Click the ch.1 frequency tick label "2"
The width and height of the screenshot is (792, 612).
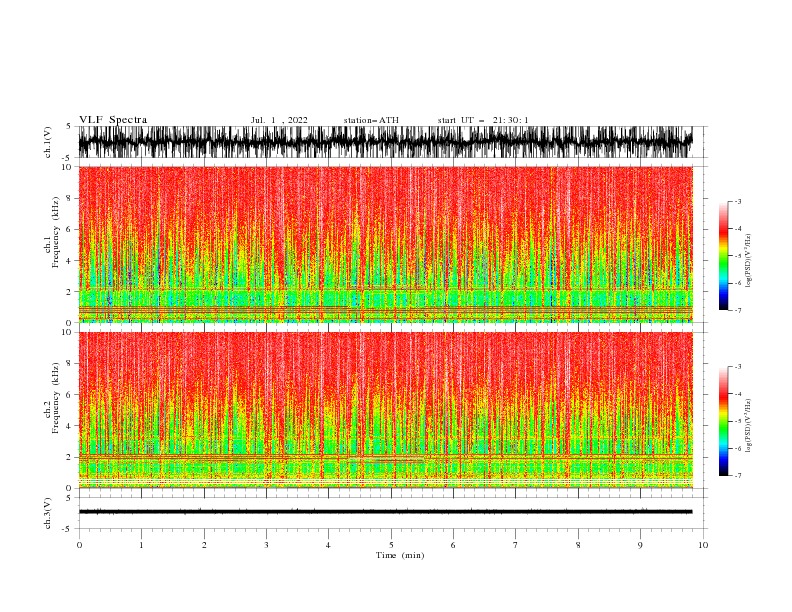[x=69, y=292]
